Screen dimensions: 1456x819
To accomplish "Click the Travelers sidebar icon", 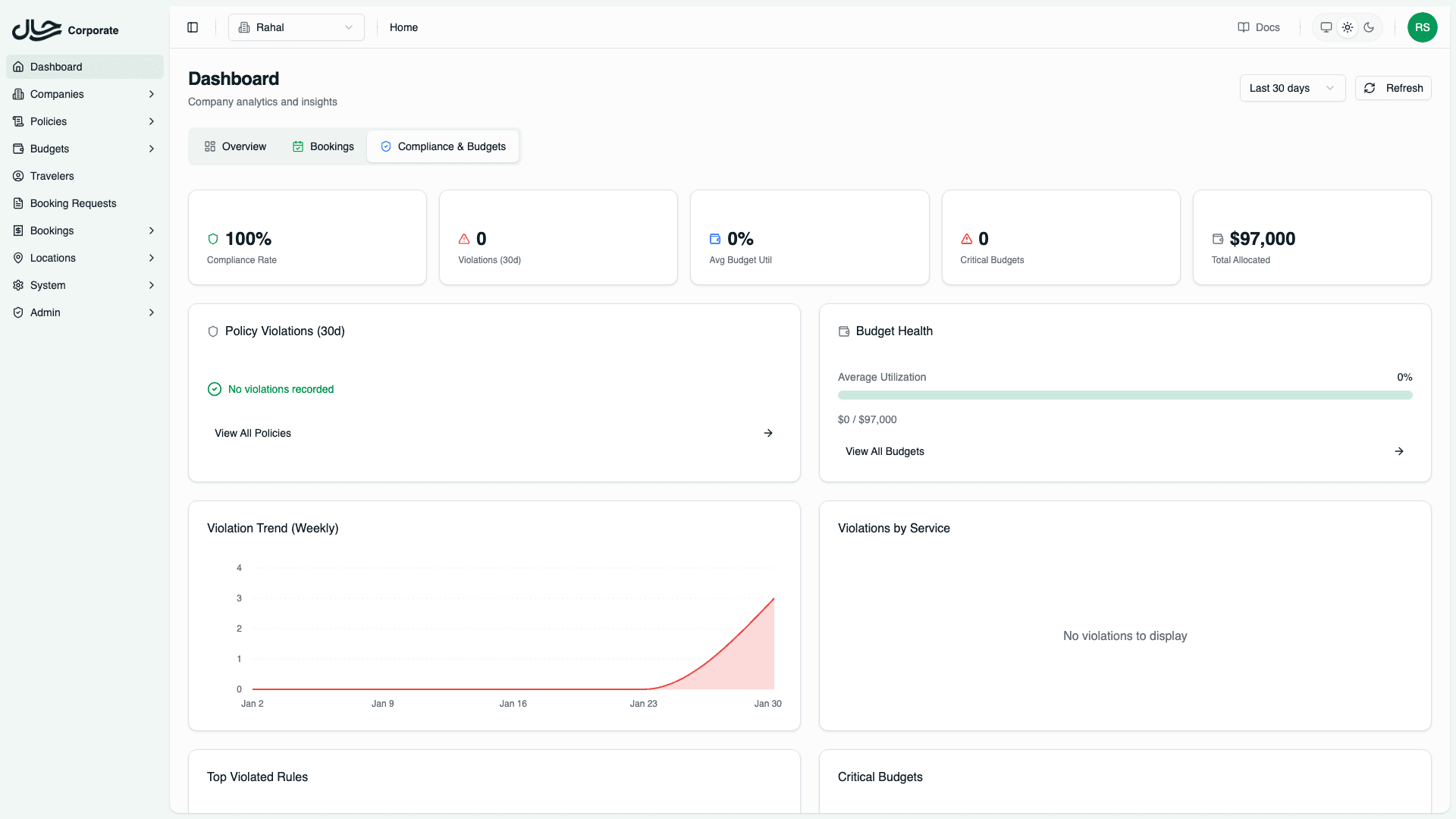I will (18, 176).
